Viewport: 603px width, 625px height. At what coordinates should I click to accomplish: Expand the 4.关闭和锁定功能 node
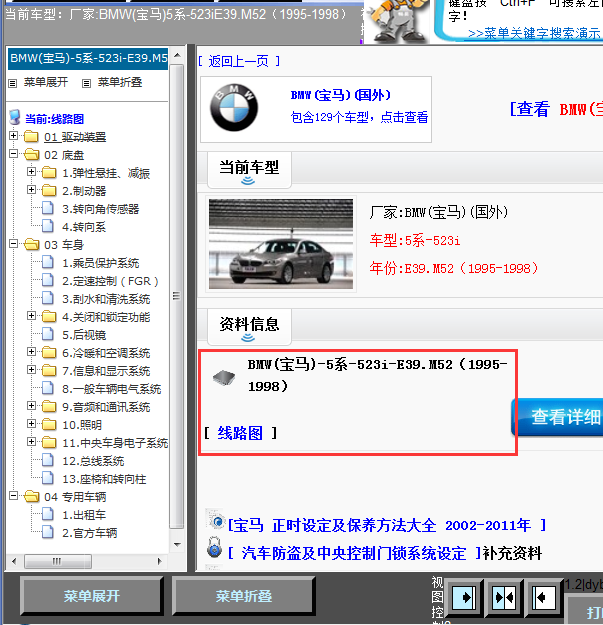tap(31, 316)
